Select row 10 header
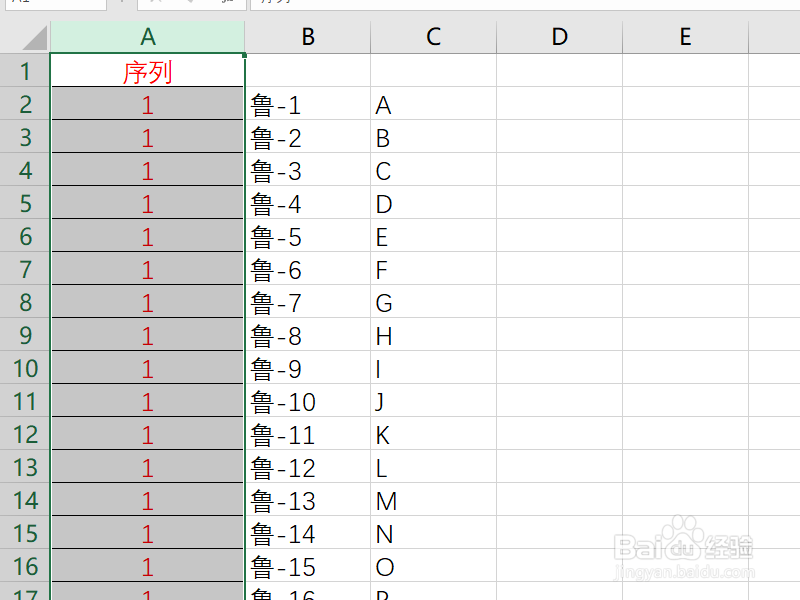The image size is (800, 600). [25, 367]
